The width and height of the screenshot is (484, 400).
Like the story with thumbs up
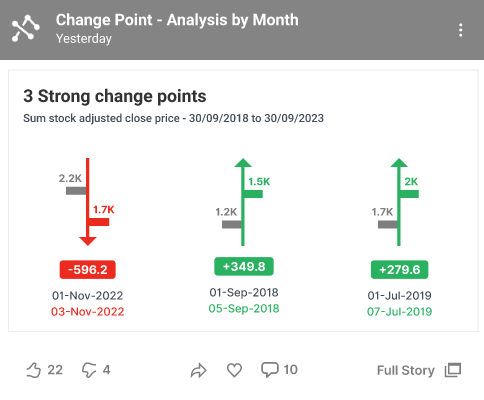tap(34, 370)
